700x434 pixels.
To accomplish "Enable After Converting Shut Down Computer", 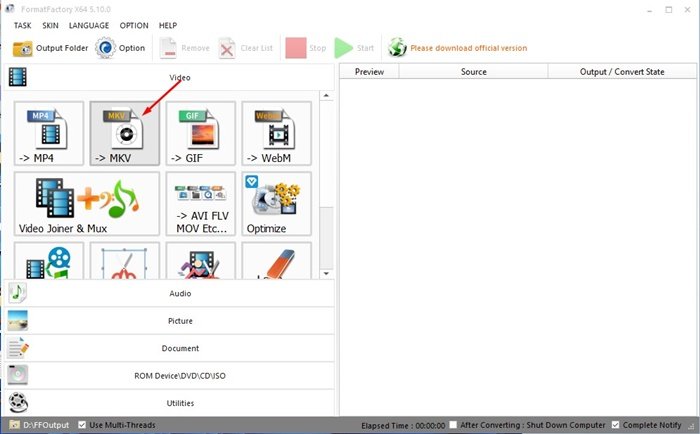I will 454,424.
